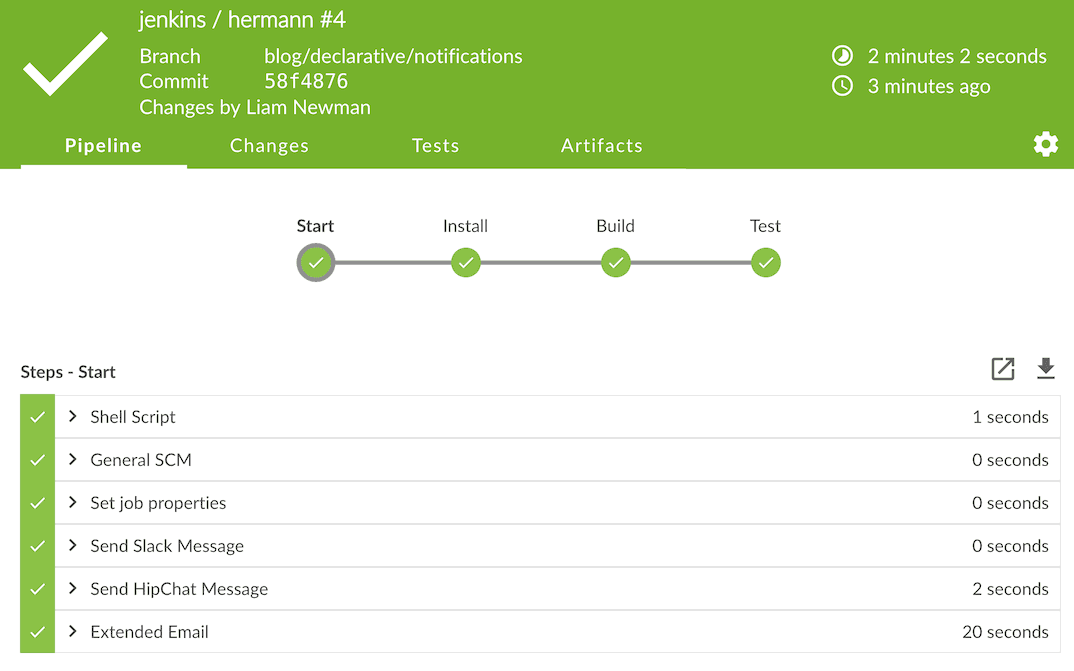Click the jenkins / hermann #4 title
The width and height of the screenshot is (1074, 671).
tap(242, 20)
